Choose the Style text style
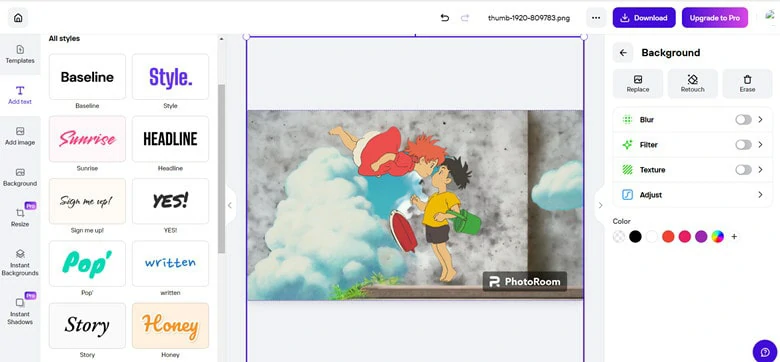Viewport: 780px width, 362px height. pyautogui.click(x=170, y=77)
